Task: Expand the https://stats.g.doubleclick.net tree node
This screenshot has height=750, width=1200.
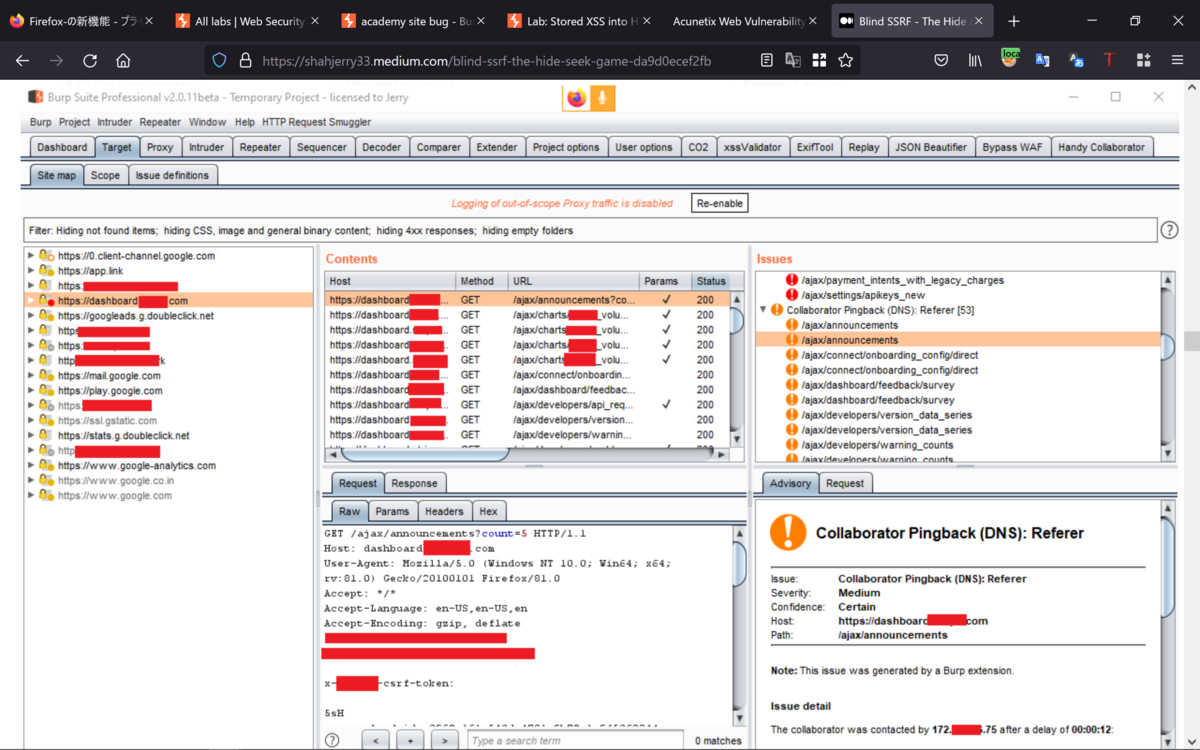Action: point(31,436)
